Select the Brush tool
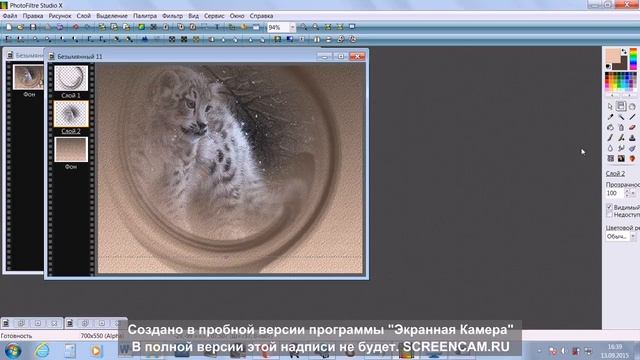The width and height of the screenshot is (640, 360). tap(610, 138)
